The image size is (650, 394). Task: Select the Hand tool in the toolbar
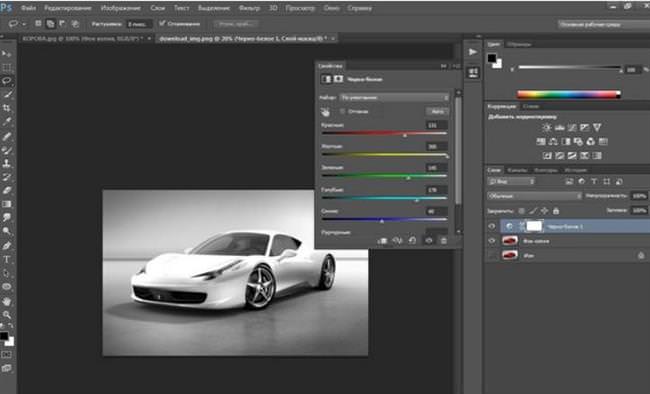7,301
